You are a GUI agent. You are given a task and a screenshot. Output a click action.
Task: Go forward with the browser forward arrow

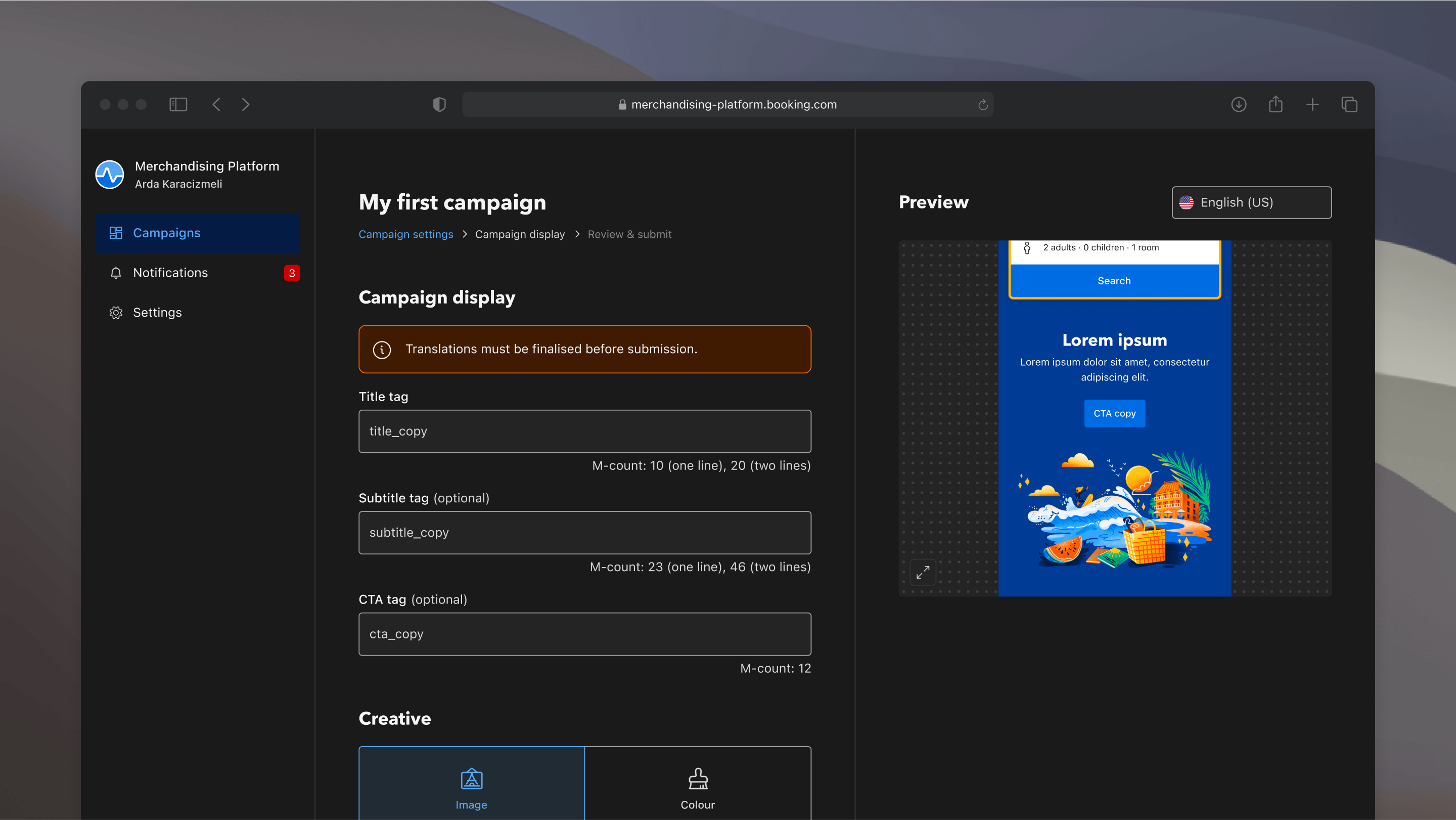[246, 105]
